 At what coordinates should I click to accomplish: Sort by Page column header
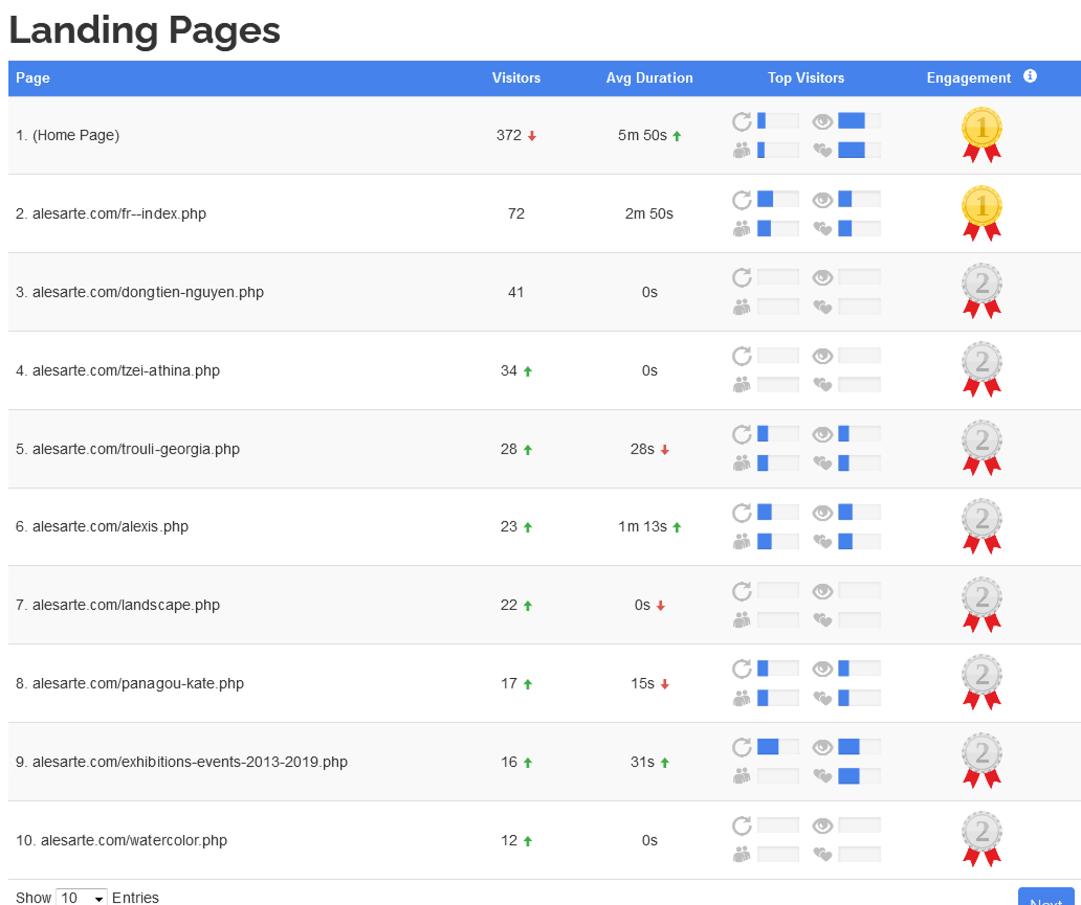(x=32, y=77)
